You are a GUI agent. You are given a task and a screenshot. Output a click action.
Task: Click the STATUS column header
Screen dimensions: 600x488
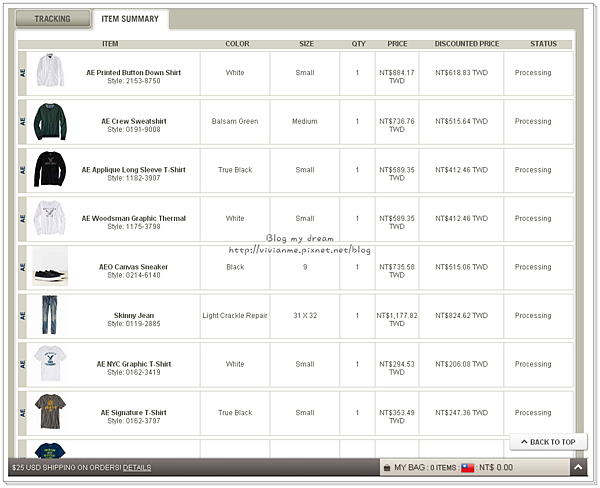[x=543, y=44]
